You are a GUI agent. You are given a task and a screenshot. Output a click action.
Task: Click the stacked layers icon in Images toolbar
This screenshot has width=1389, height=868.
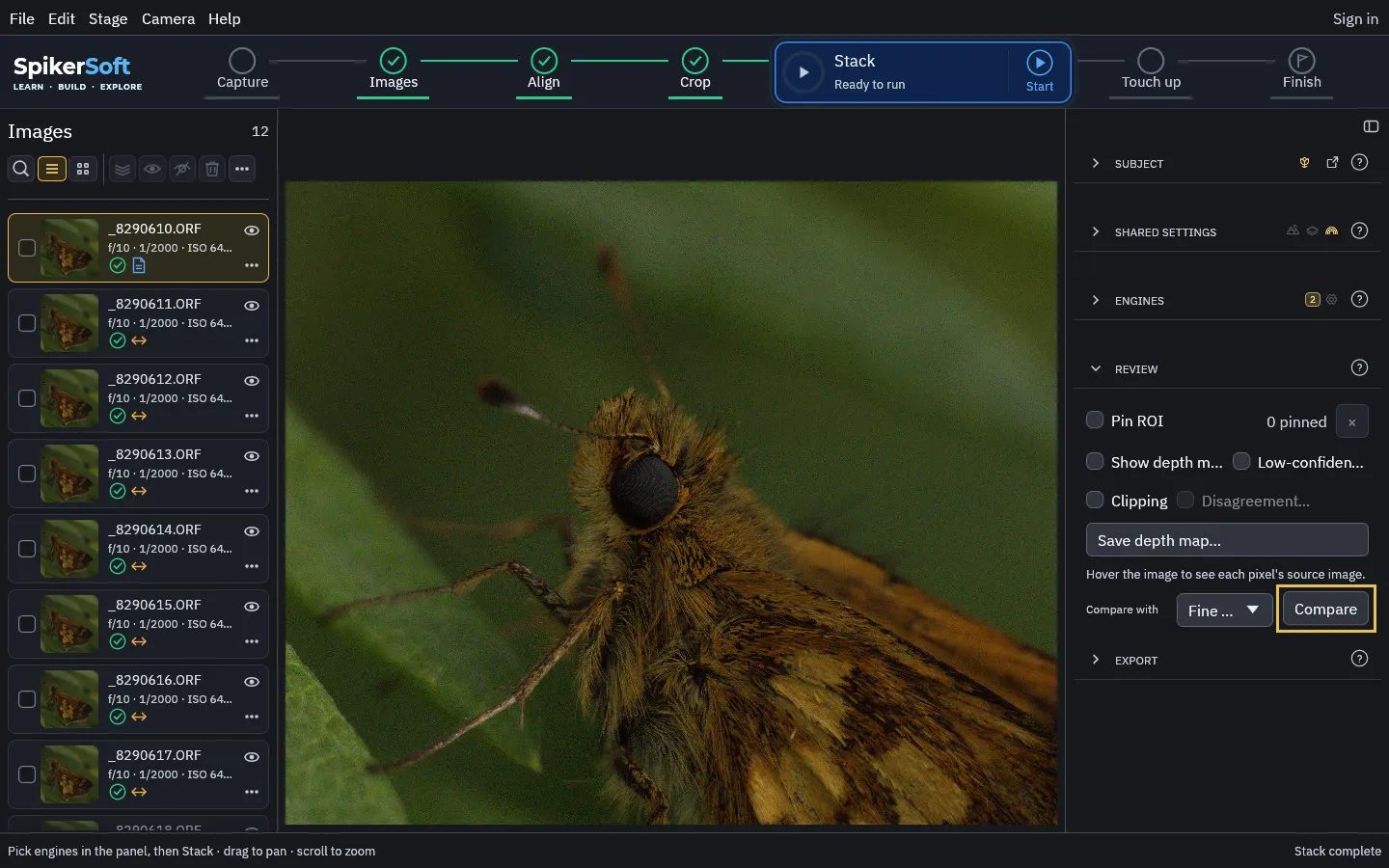123,169
